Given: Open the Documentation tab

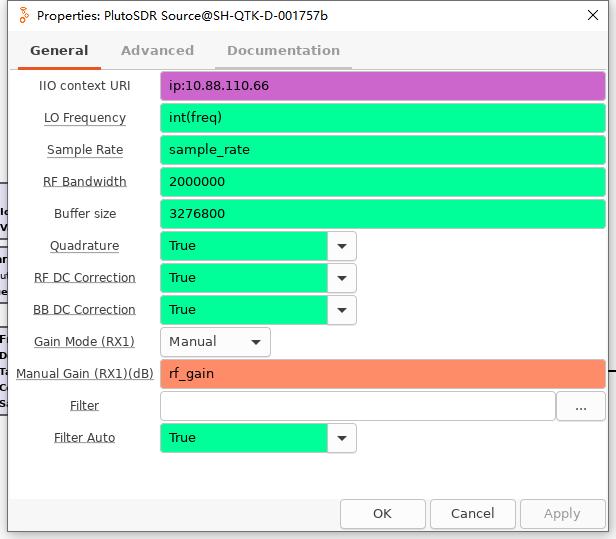Looking at the screenshot, I should 283,51.
